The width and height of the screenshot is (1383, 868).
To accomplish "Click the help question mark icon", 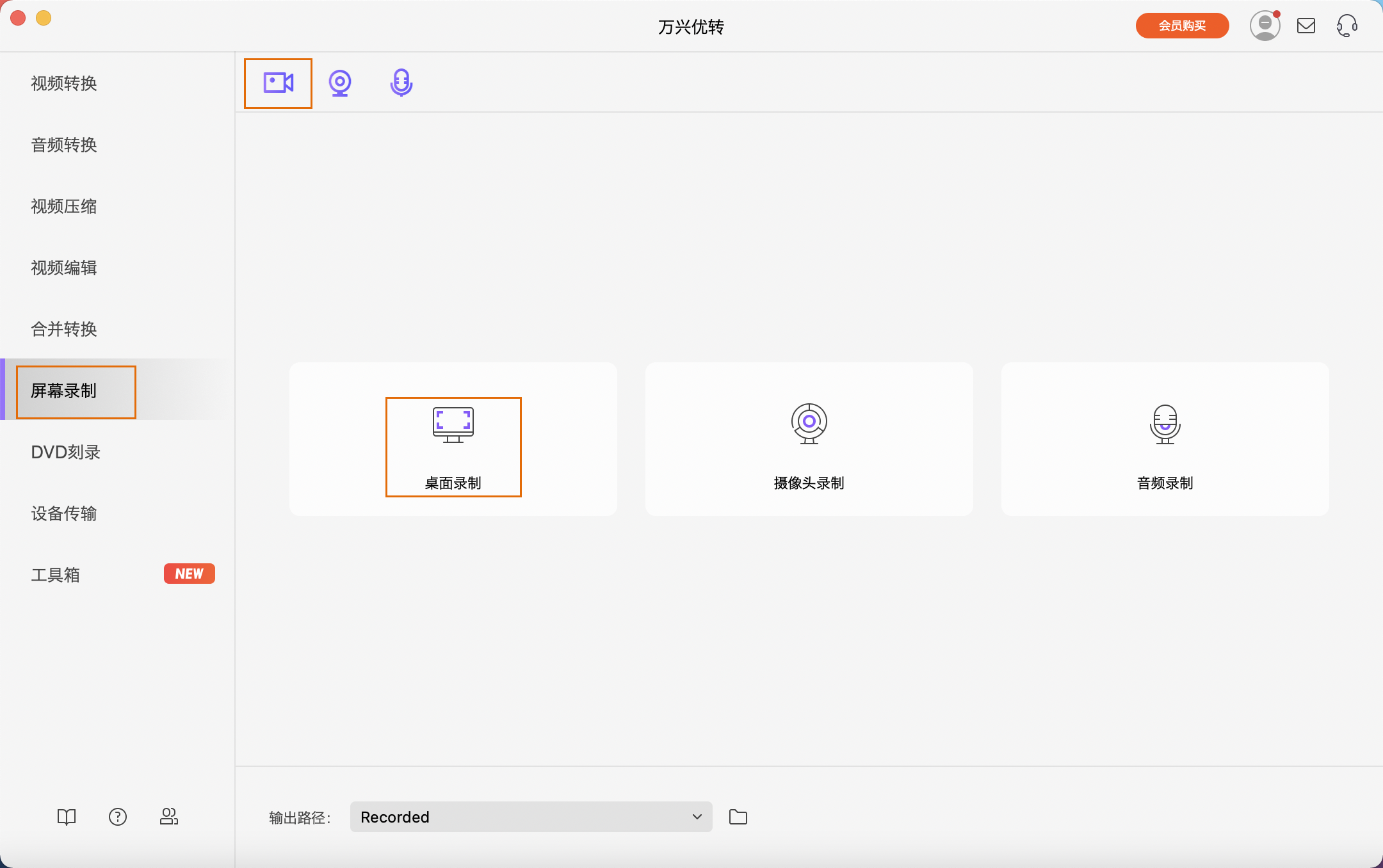I will tap(118, 817).
